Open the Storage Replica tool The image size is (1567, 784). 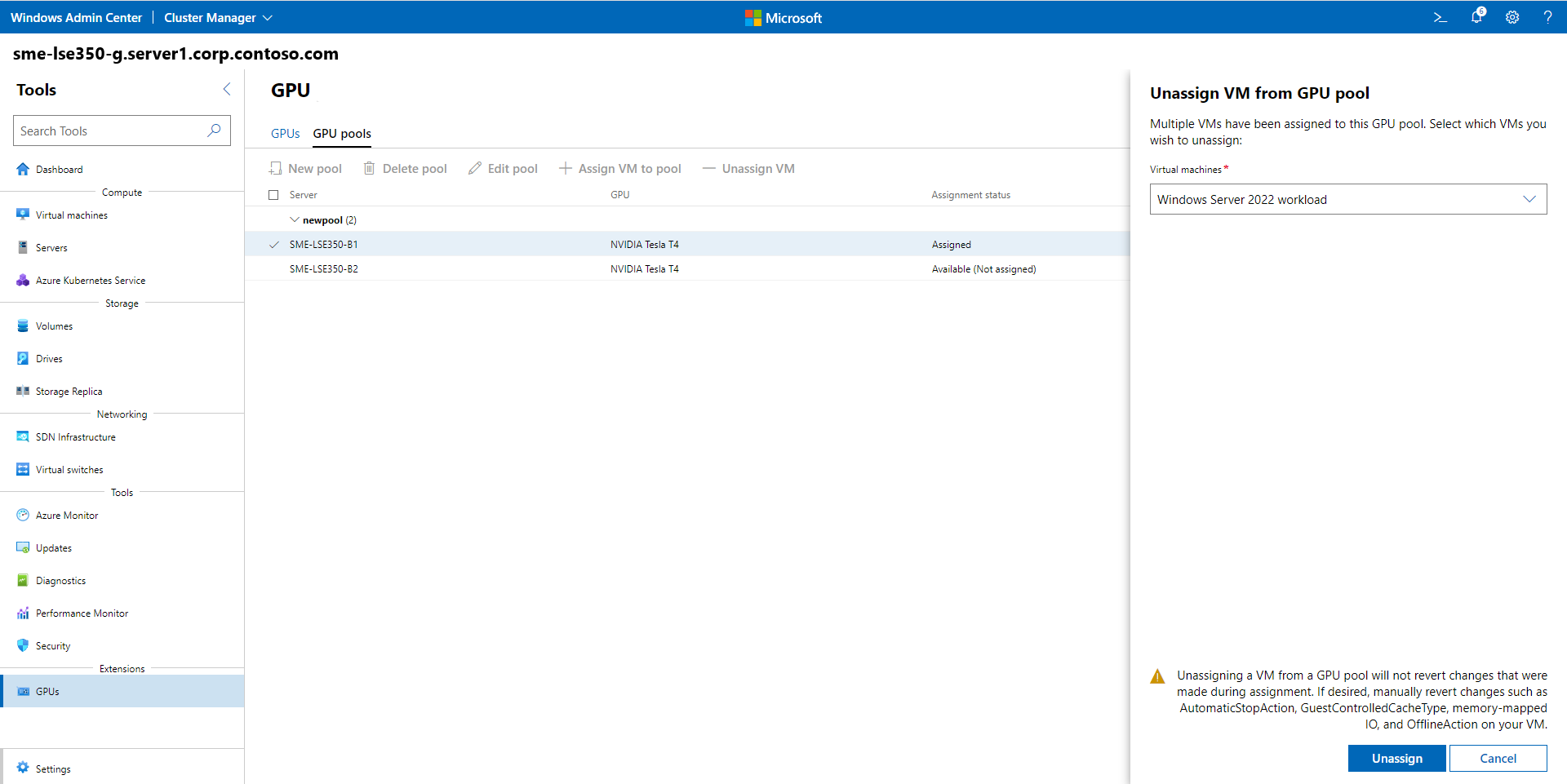click(x=69, y=392)
